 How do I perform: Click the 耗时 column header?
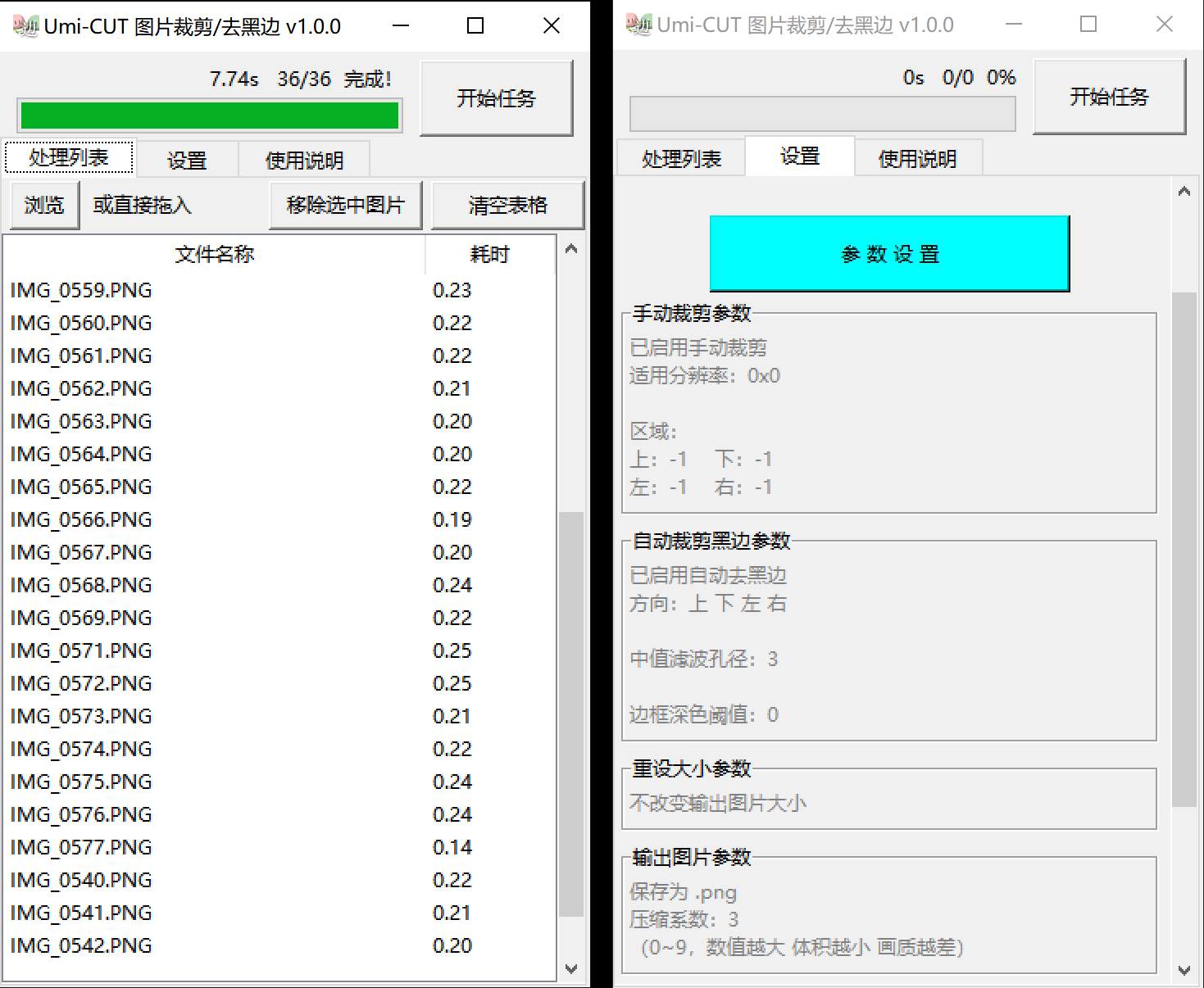pos(489,255)
